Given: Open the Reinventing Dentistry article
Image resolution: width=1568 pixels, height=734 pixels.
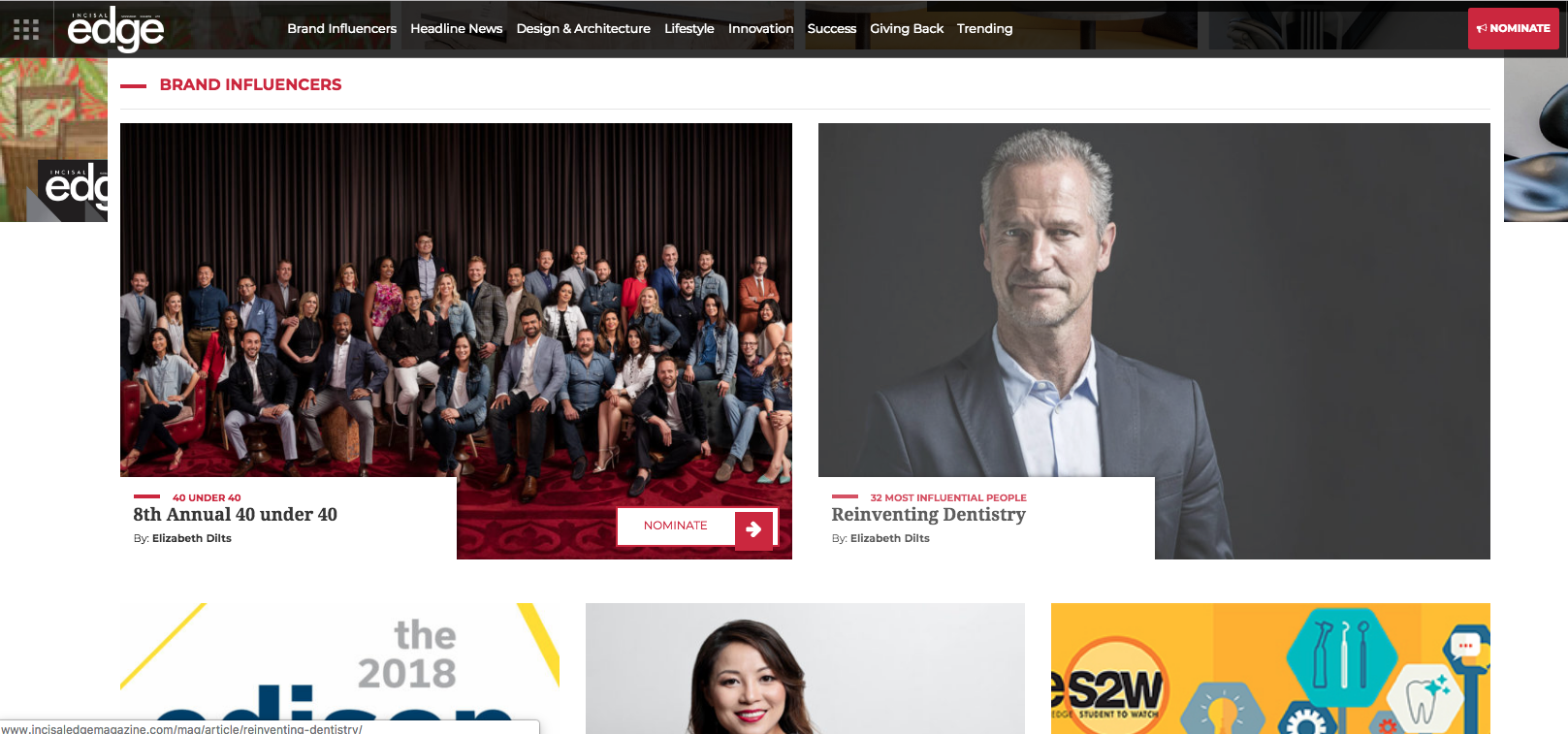Looking at the screenshot, I should 928,515.
